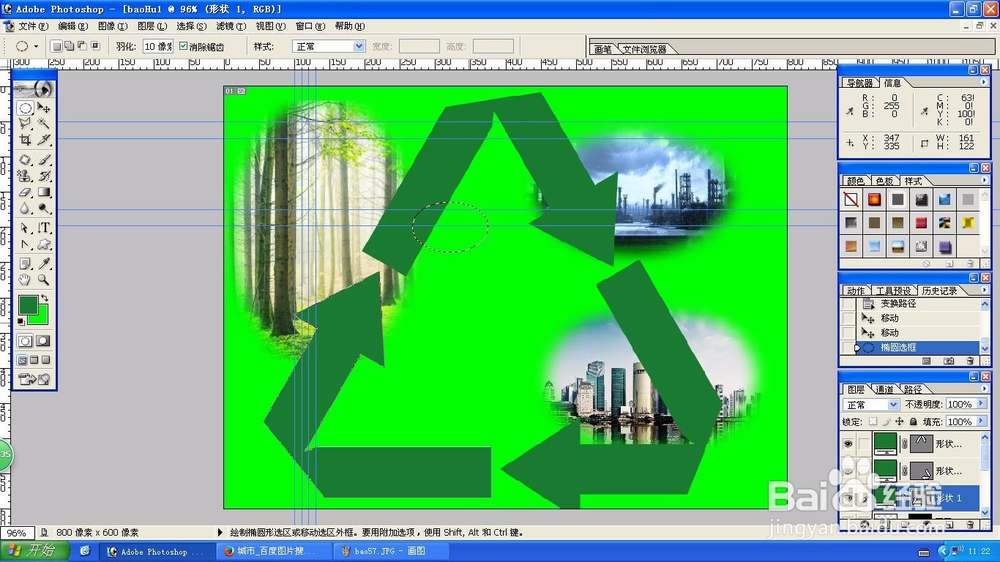This screenshot has height=562, width=1000.
Task: Choose Add to selection mode
Action: click(69, 46)
